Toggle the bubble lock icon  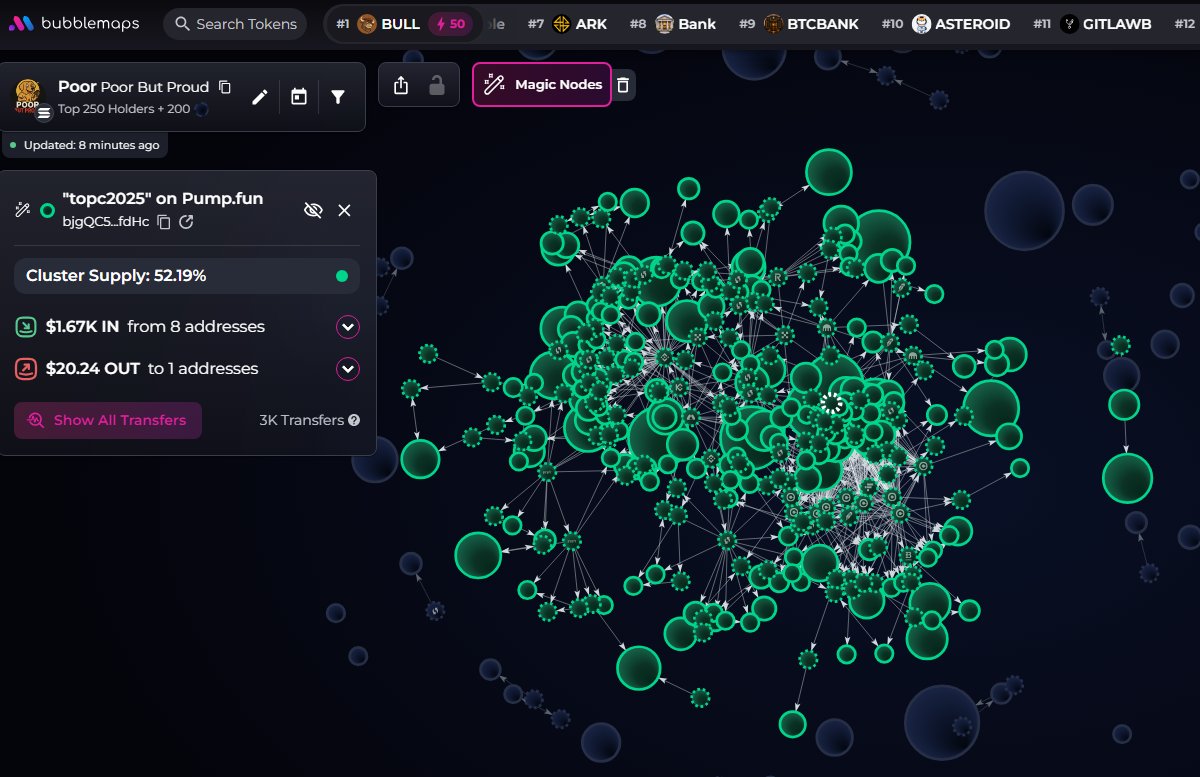(x=437, y=85)
